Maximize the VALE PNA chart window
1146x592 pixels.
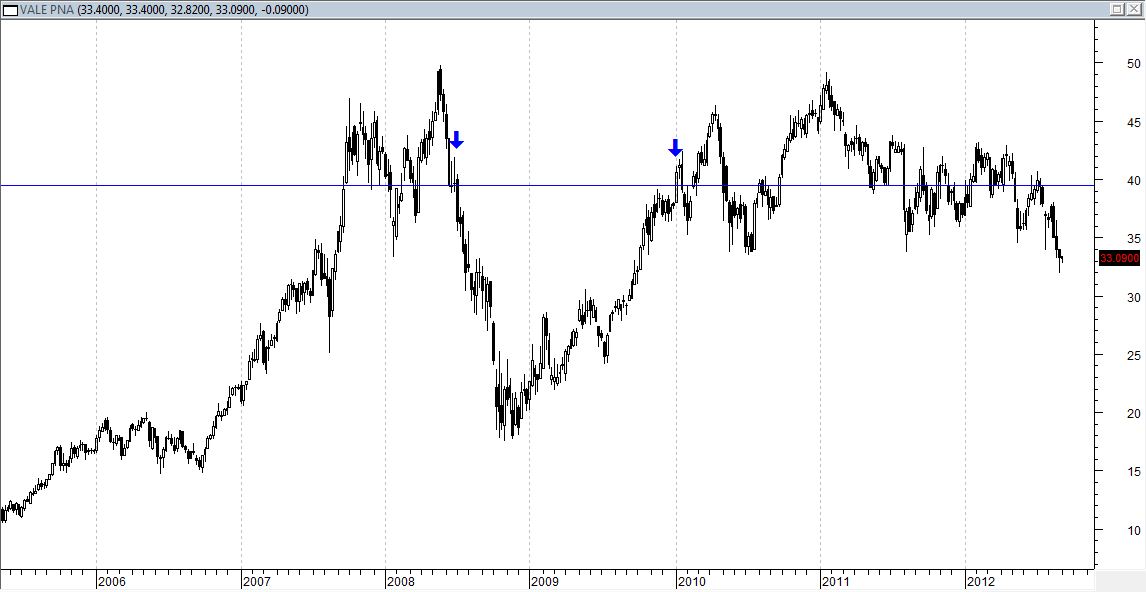click(x=1117, y=9)
